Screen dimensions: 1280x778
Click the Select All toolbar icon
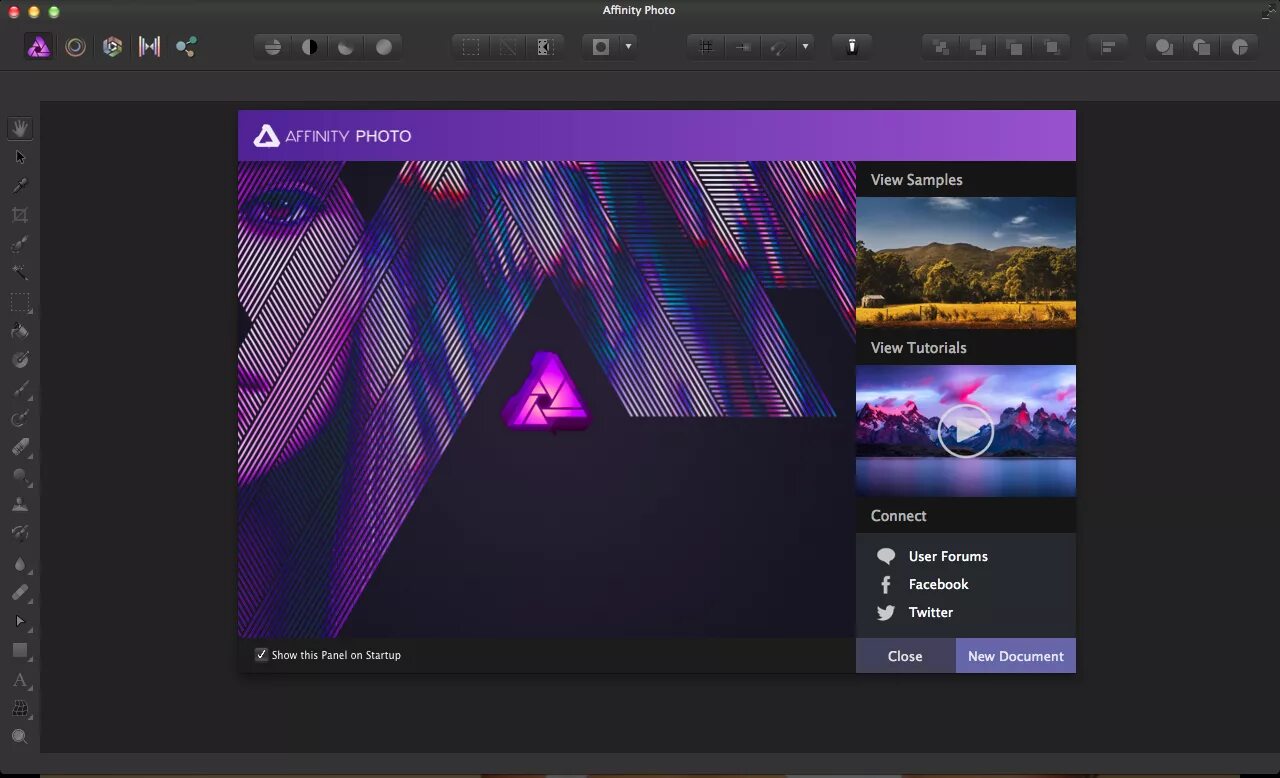[470, 47]
